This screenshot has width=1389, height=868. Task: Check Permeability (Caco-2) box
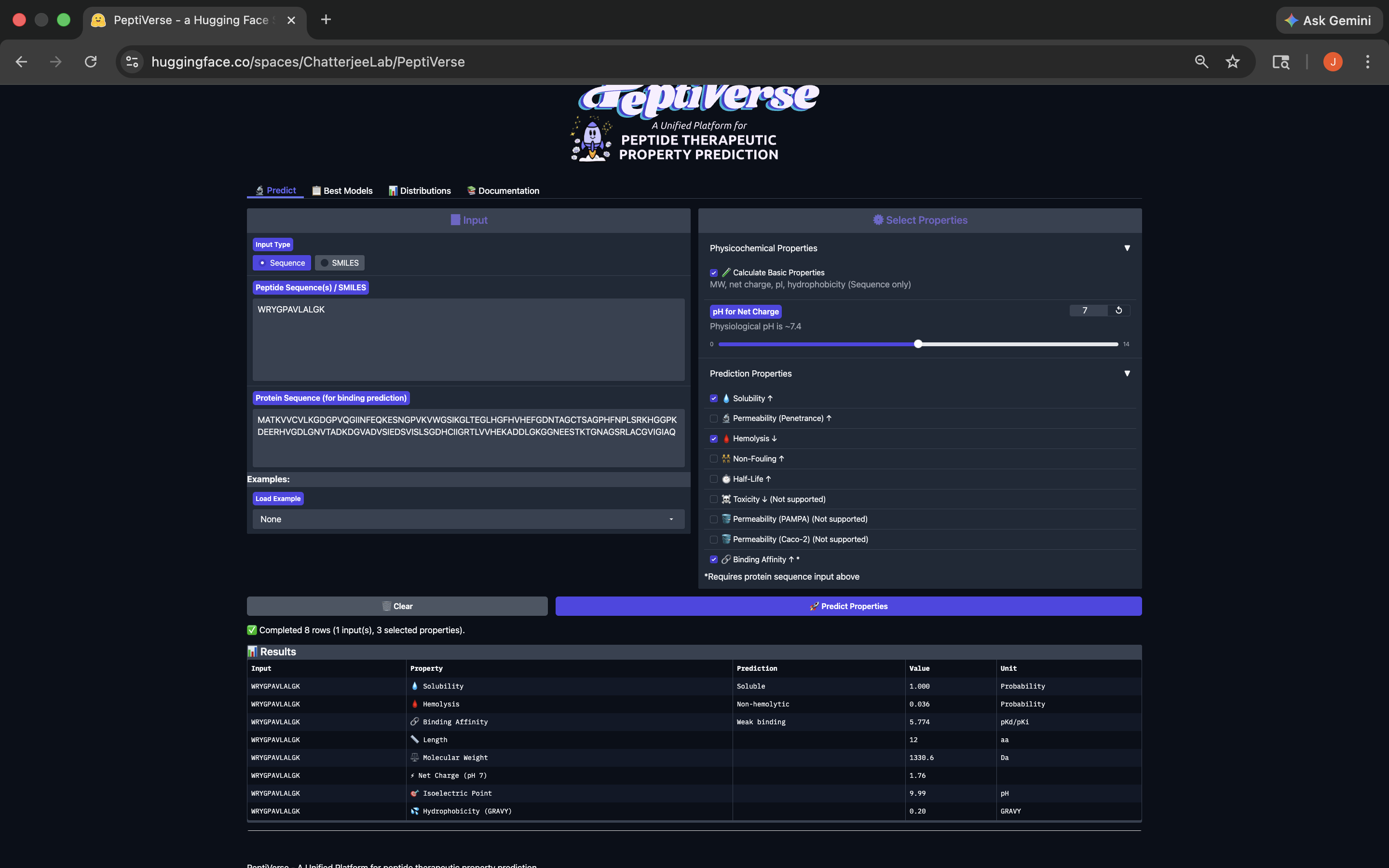click(x=714, y=539)
